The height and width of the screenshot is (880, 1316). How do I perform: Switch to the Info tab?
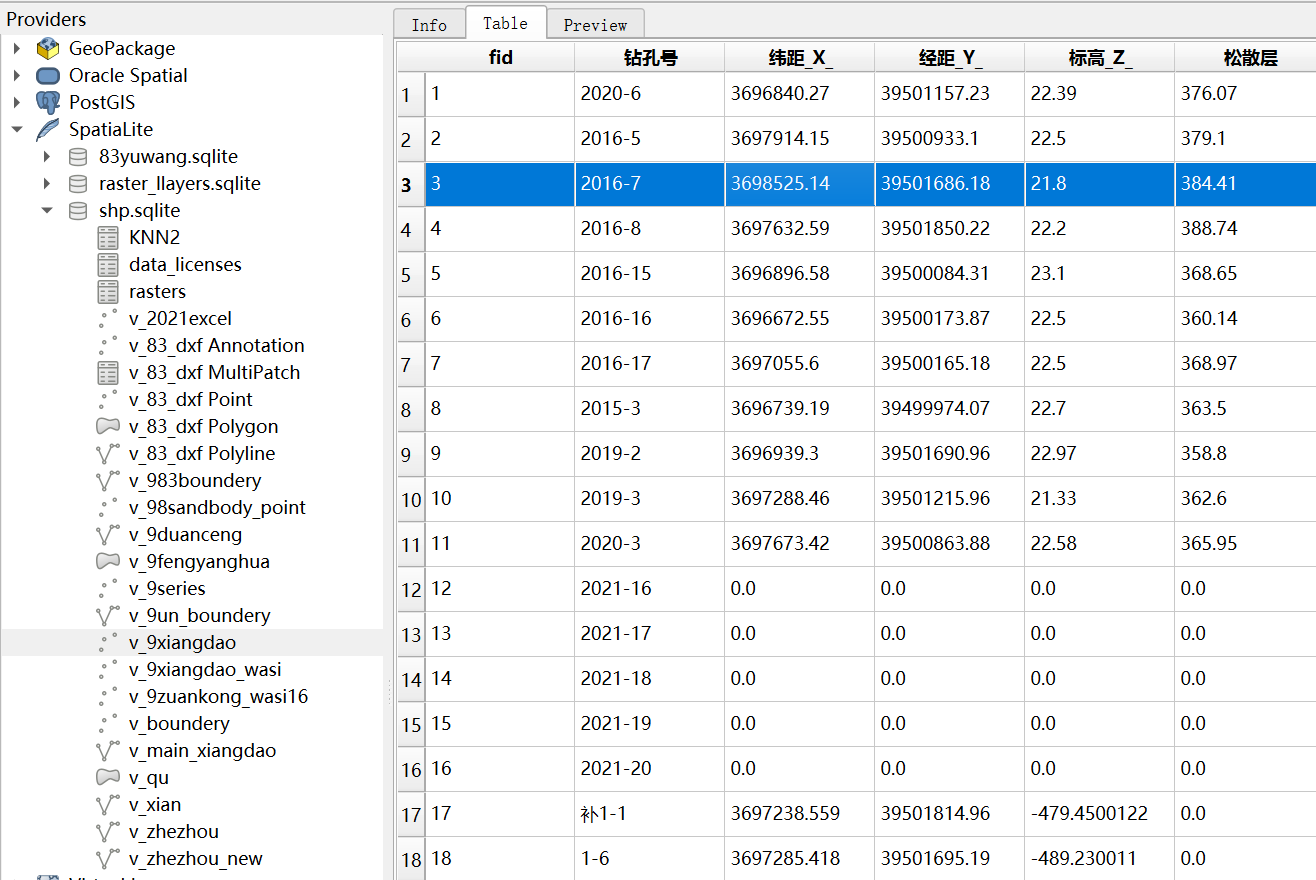coord(429,25)
